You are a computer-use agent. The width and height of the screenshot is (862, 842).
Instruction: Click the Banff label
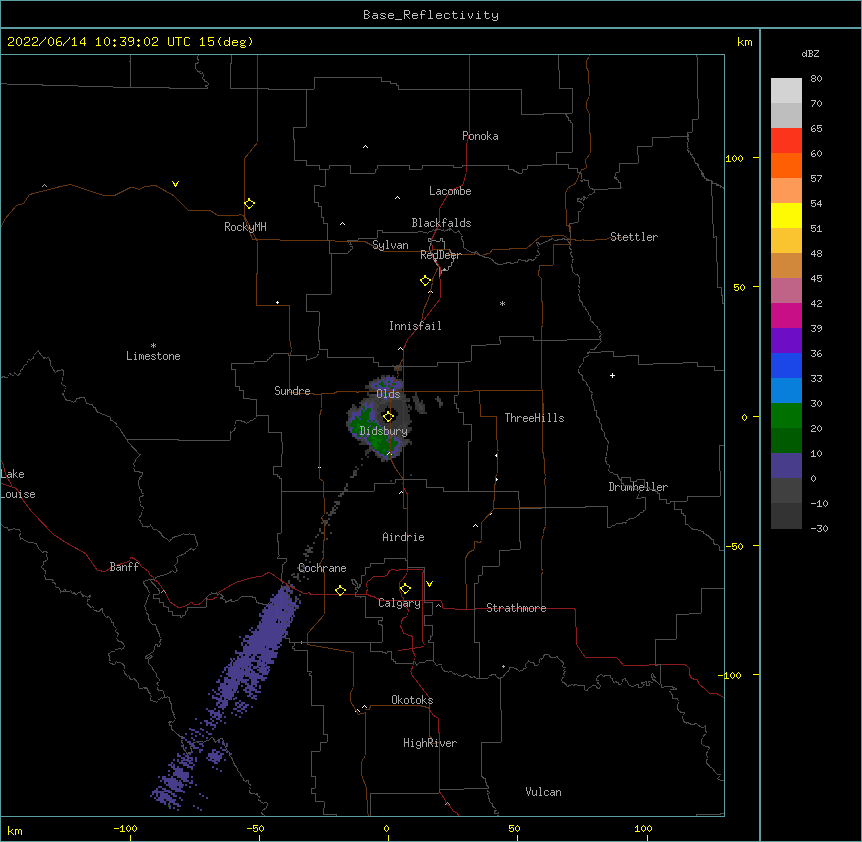(124, 567)
